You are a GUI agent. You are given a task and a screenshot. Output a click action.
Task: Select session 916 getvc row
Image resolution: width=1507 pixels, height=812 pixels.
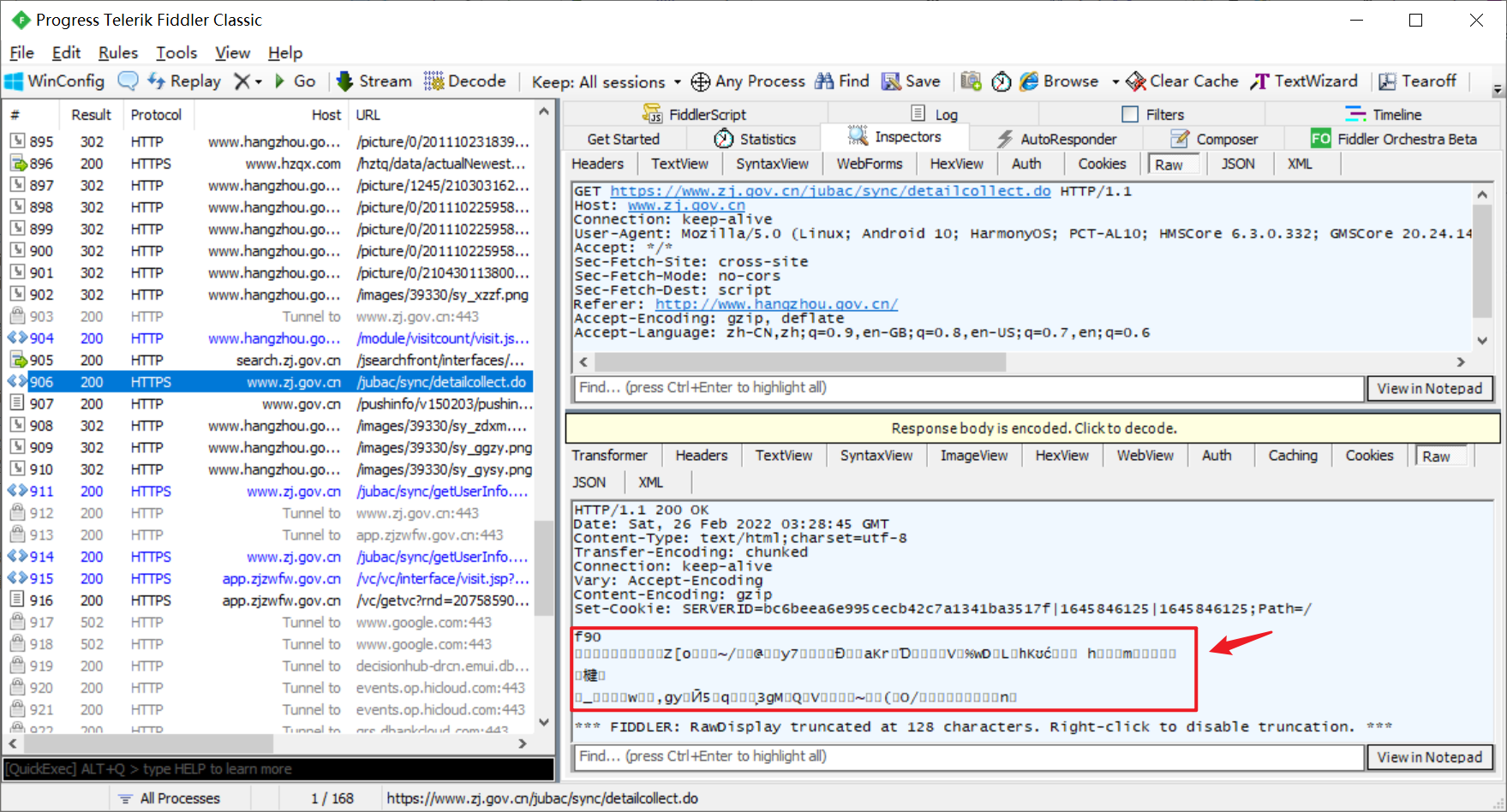tap(270, 600)
